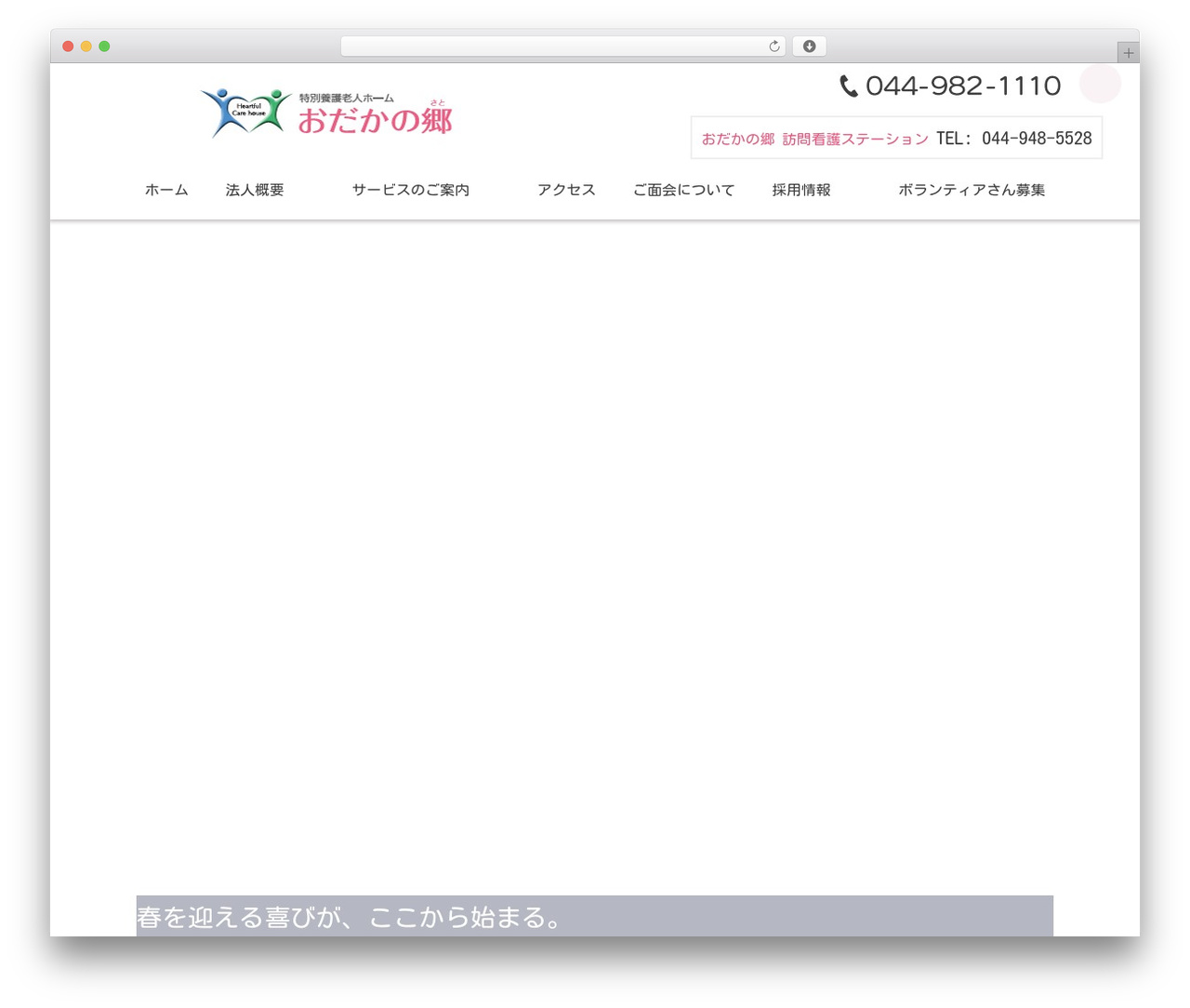Viewport: 1190px width, 1008px height.
Task: Click the おだかの郷 Heartful Care house logo
Action: (x=326, y=113)
